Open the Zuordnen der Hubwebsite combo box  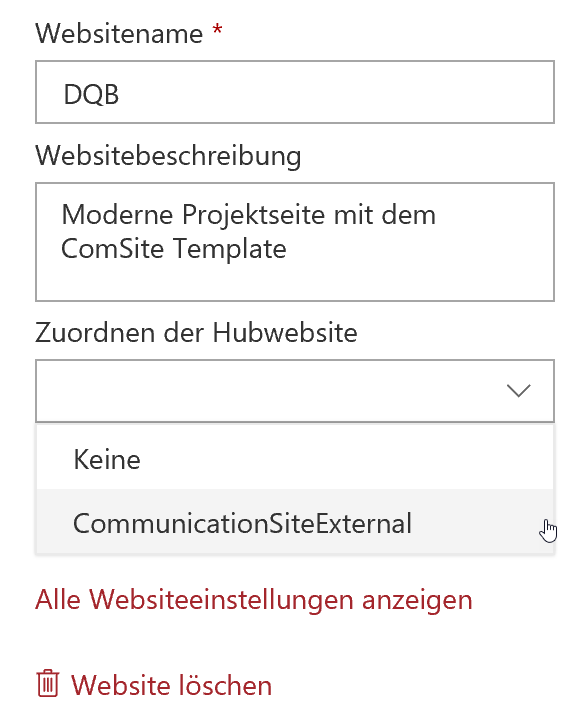[295, 391]
